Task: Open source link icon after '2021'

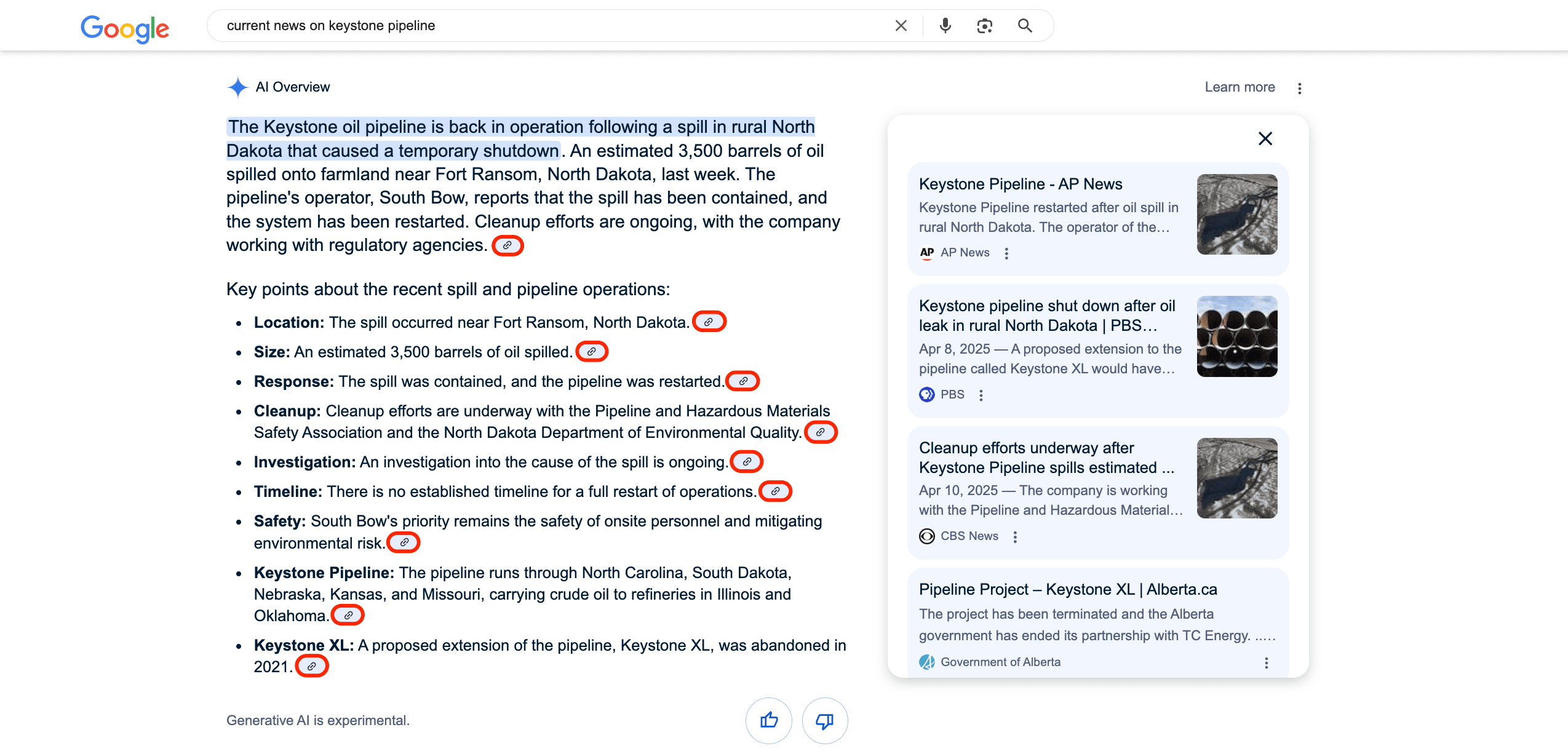Action: click(311, 666)
